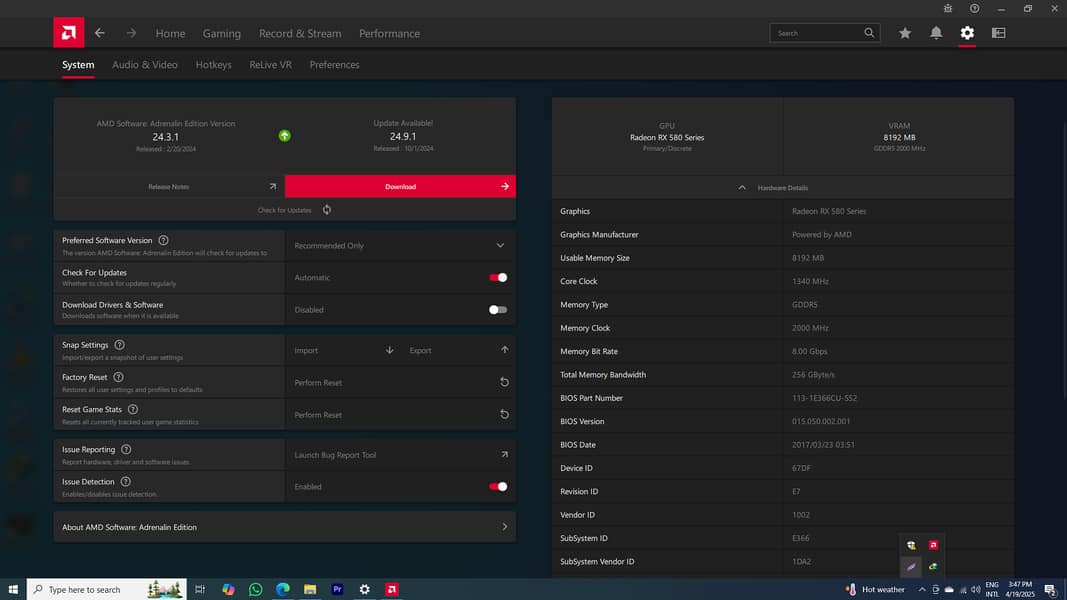Expand About AMD Software: Adrenalin Edition
The image size is (1067, 600).
pos(284,527)
